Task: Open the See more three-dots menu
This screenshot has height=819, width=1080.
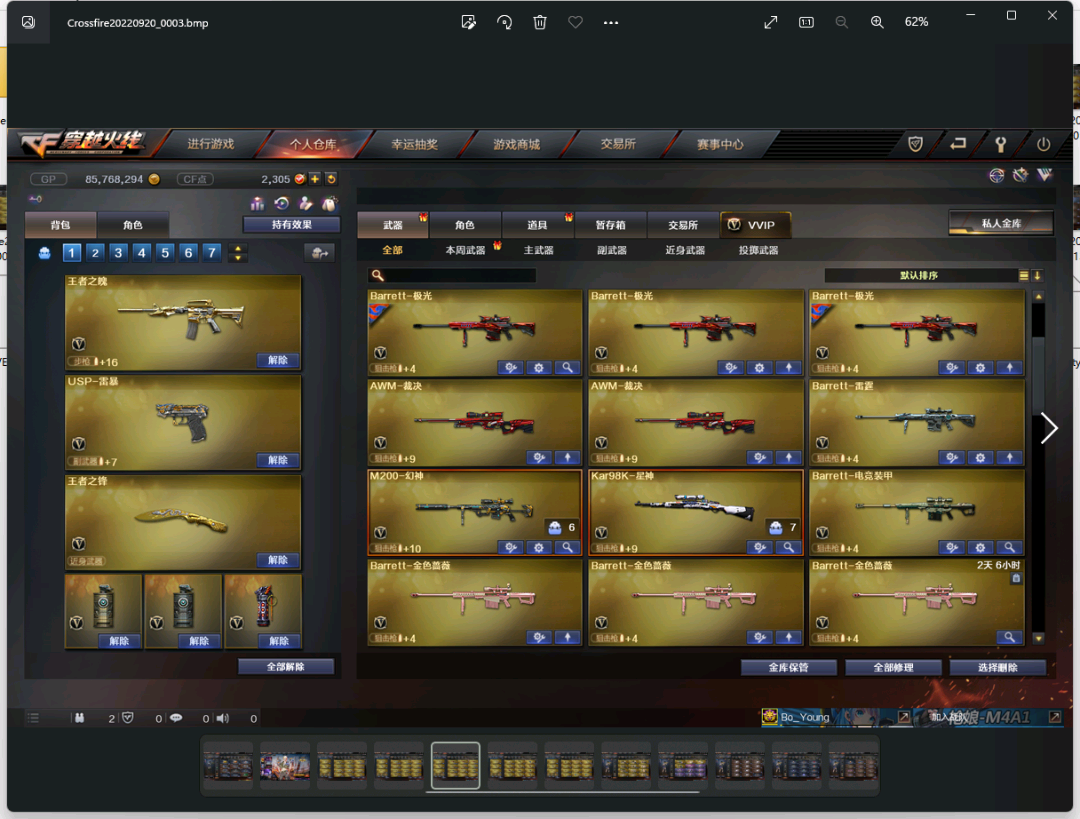Action: click(611, 22)
